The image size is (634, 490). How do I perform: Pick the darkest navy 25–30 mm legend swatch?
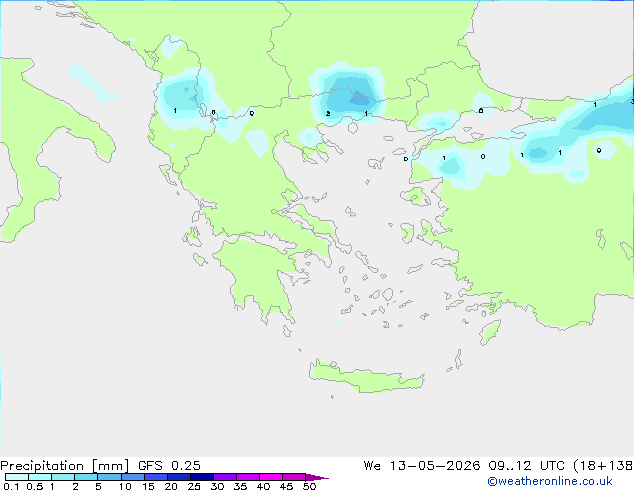coord(202,477)
